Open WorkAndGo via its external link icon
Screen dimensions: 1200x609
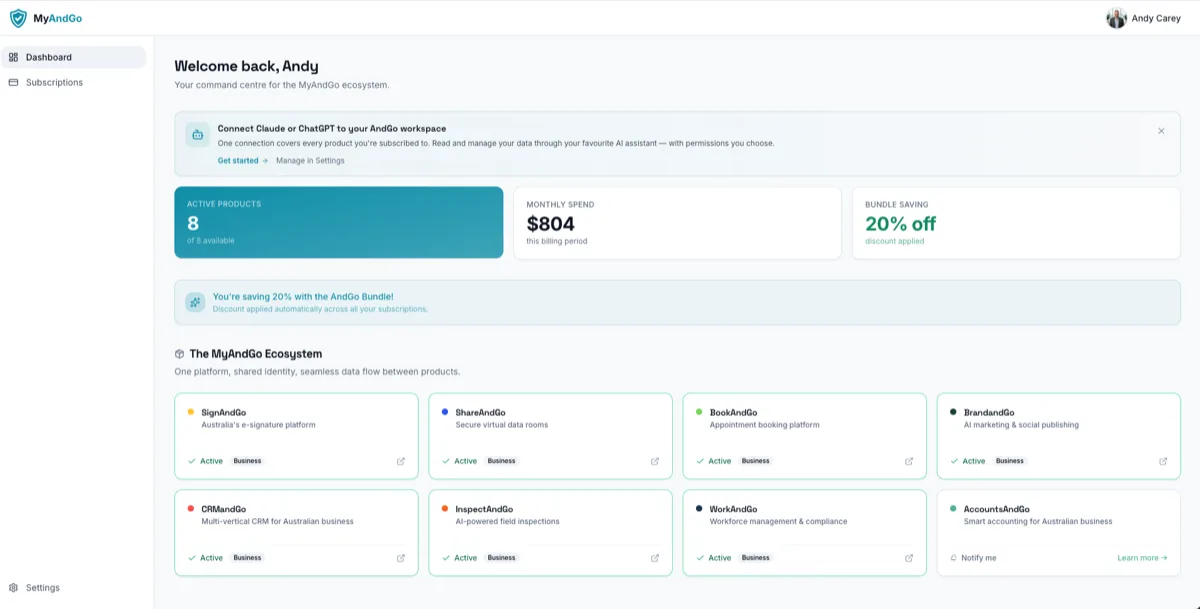[909, 558]
